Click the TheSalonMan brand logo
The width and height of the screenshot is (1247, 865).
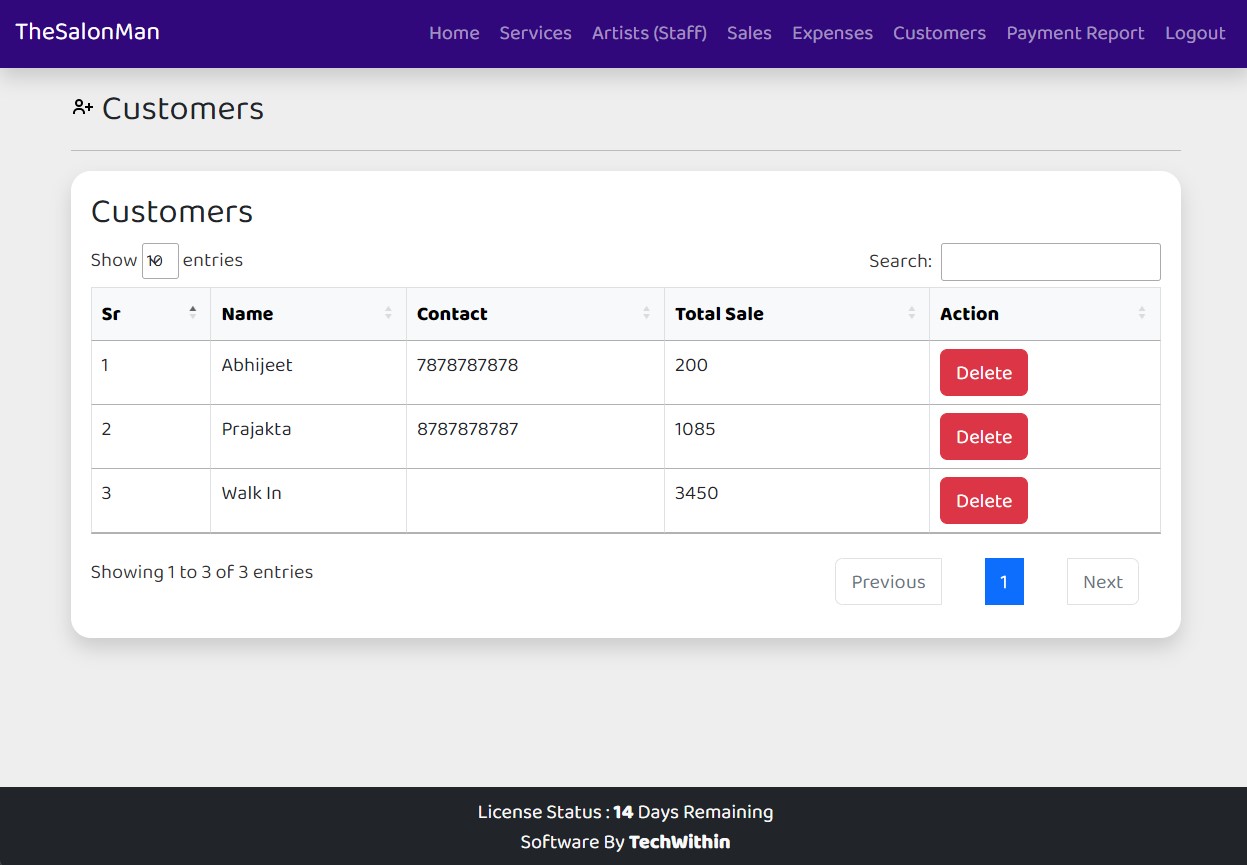pyautogui.click(x=87, y=32)
